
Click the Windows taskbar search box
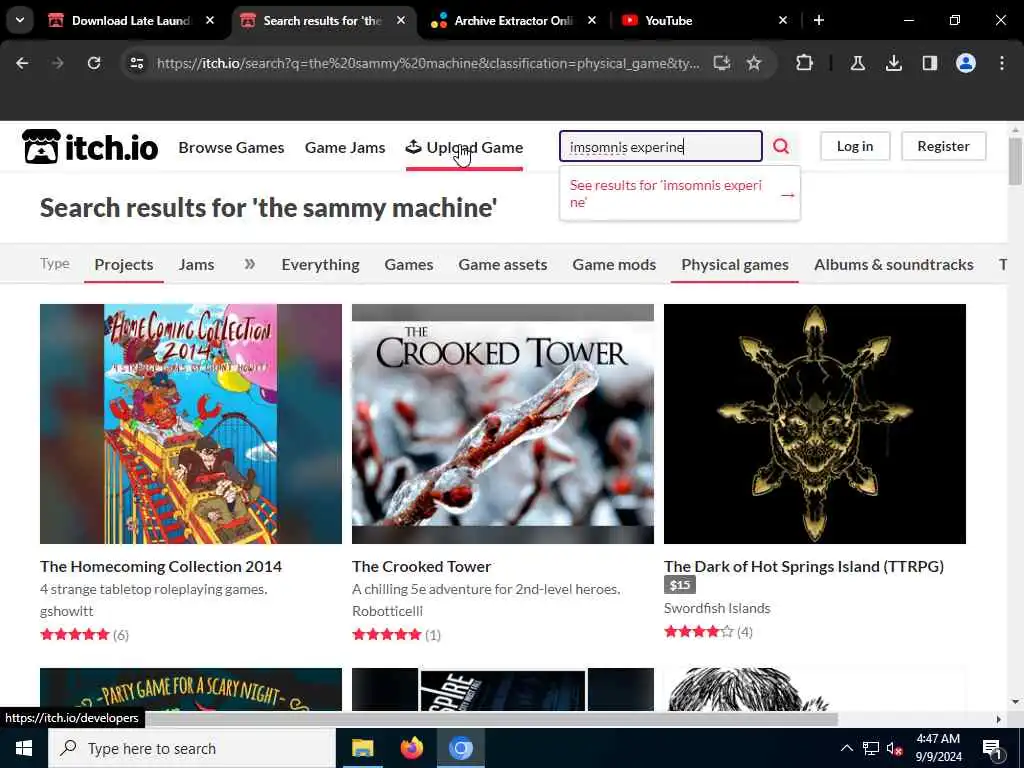tap(192, 748)
